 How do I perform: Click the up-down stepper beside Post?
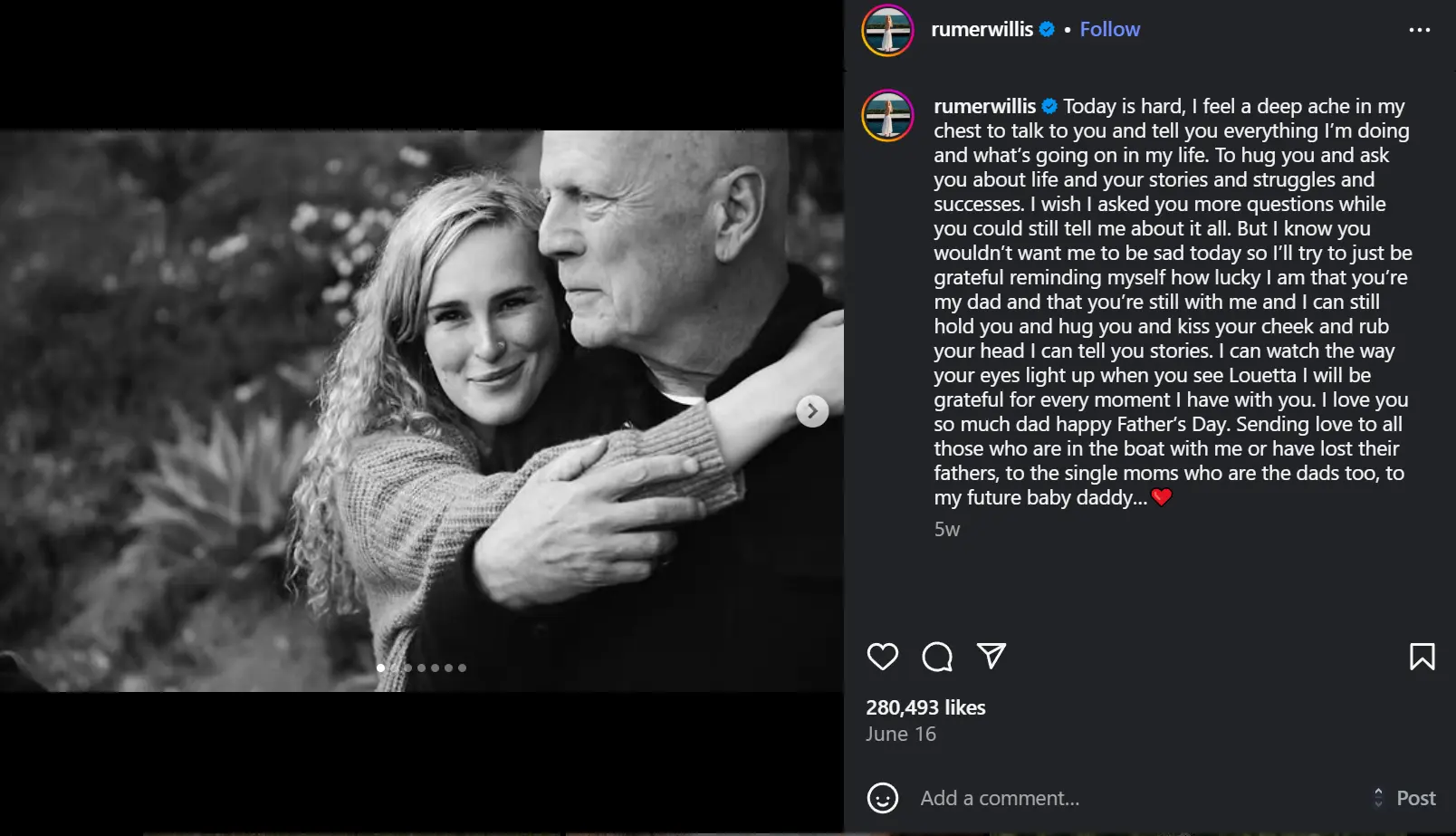click(x=1378, y=798)
